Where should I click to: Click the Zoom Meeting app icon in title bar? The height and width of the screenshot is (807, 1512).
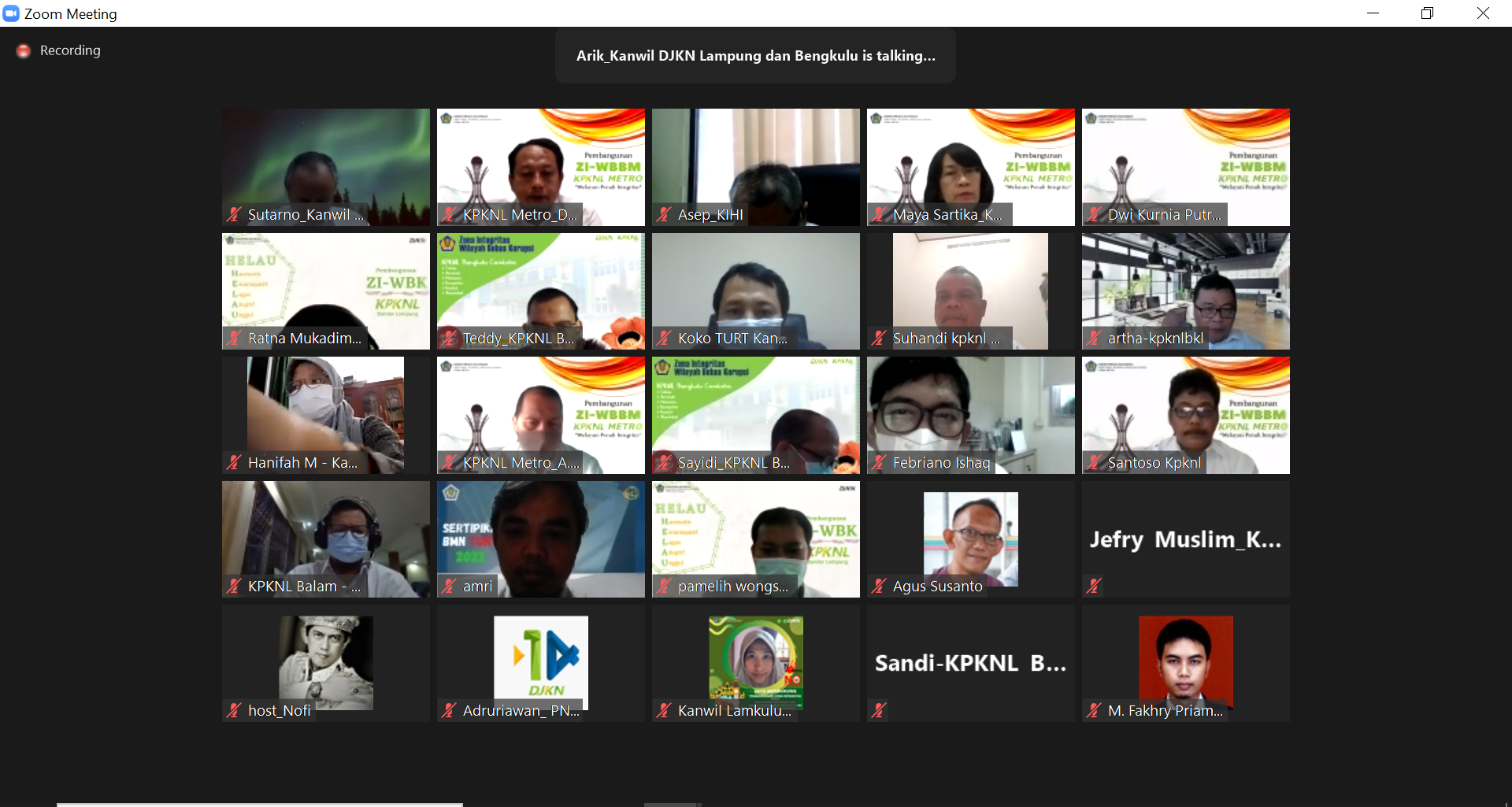[11, 13]
